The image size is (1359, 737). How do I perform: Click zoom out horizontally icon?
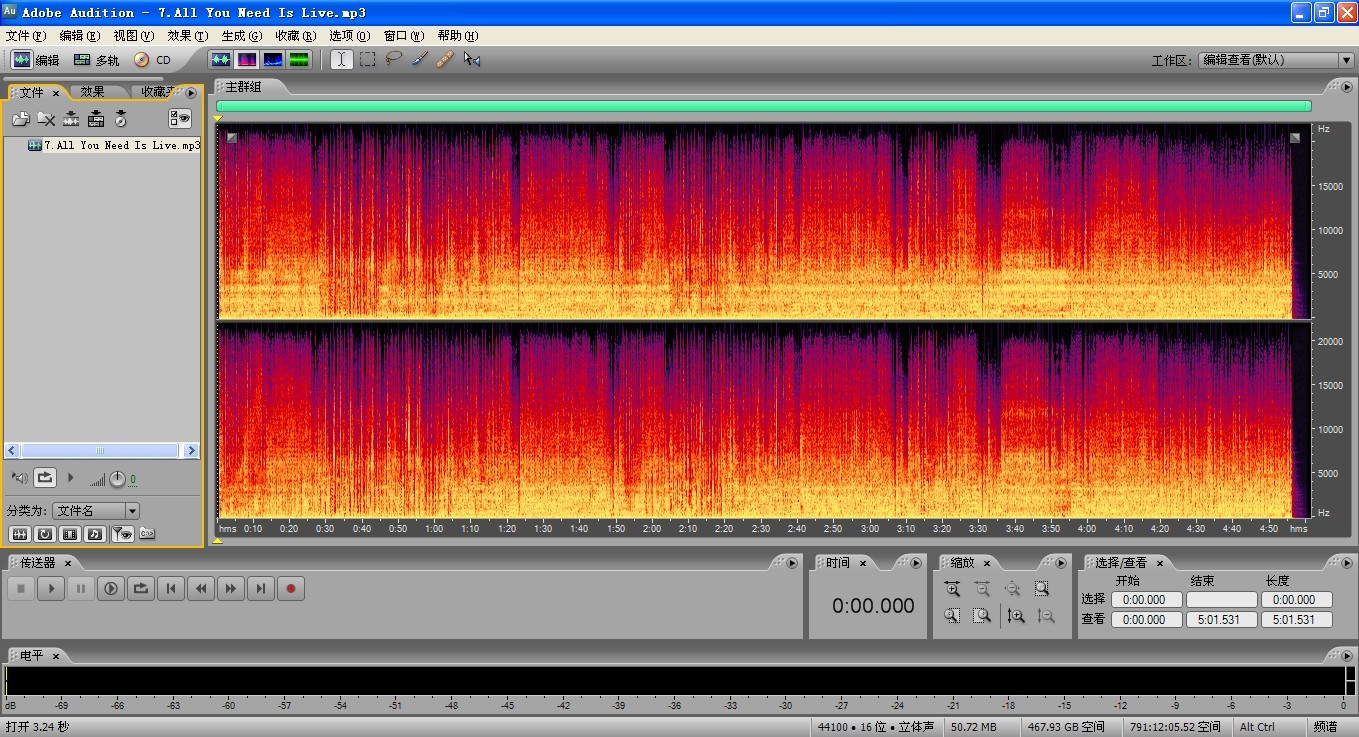(x=982, y=590)
